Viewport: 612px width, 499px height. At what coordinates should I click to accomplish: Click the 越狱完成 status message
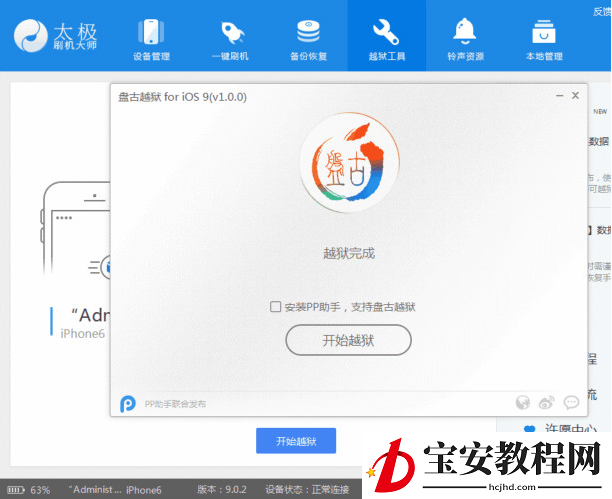[349, 253]
